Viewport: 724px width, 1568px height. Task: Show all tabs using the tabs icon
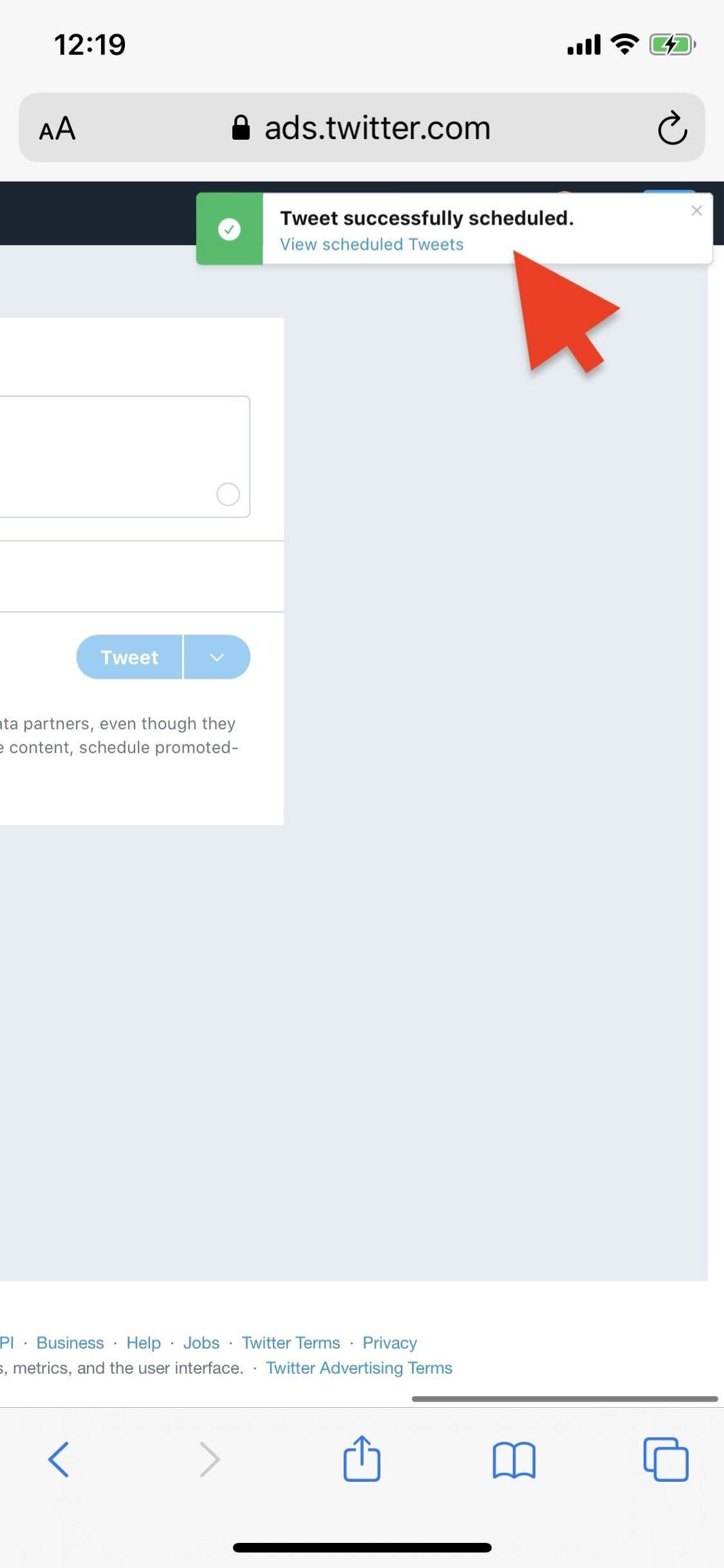tap(666, 1459)
